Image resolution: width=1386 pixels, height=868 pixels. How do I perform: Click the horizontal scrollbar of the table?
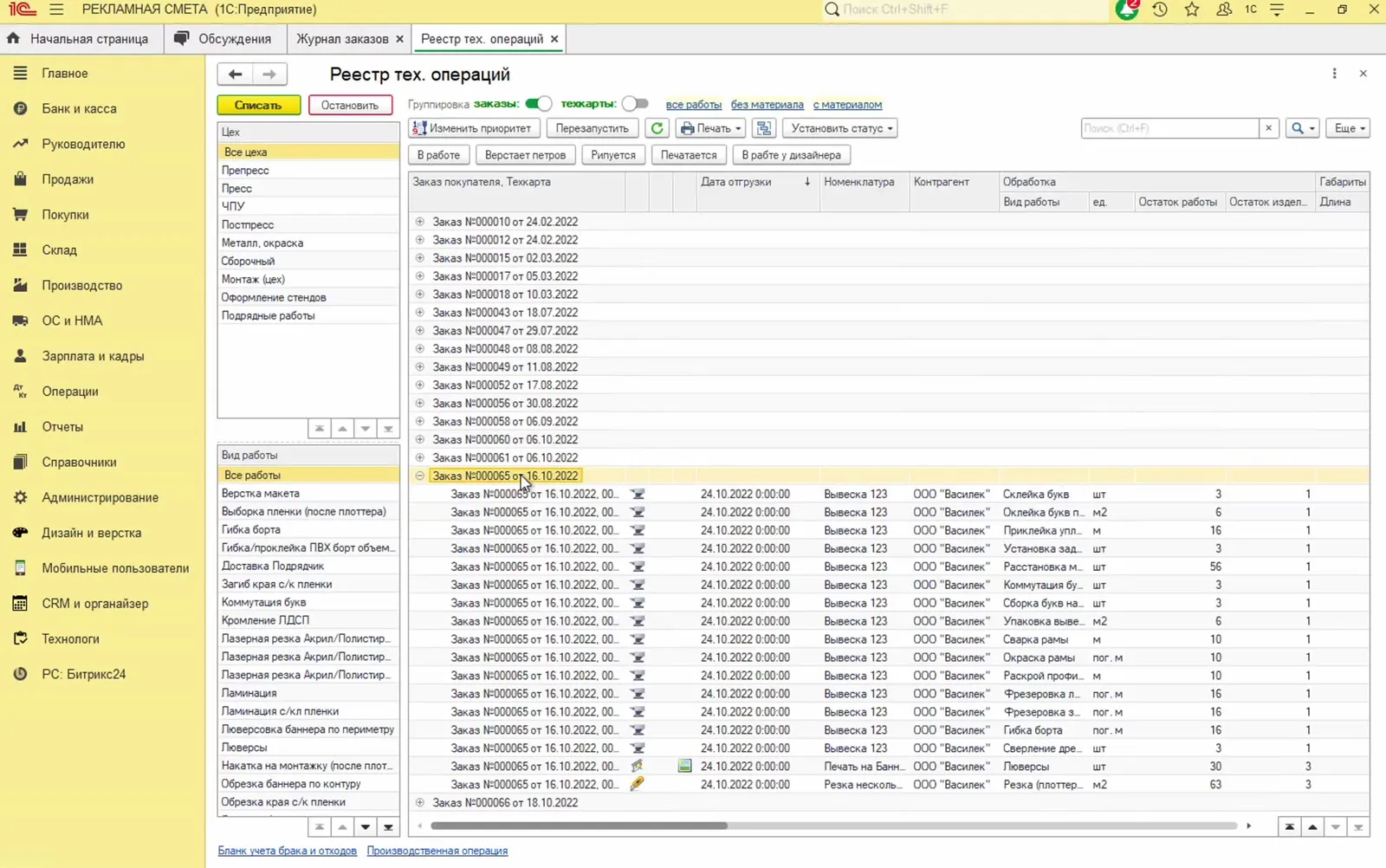pos(579,826)
